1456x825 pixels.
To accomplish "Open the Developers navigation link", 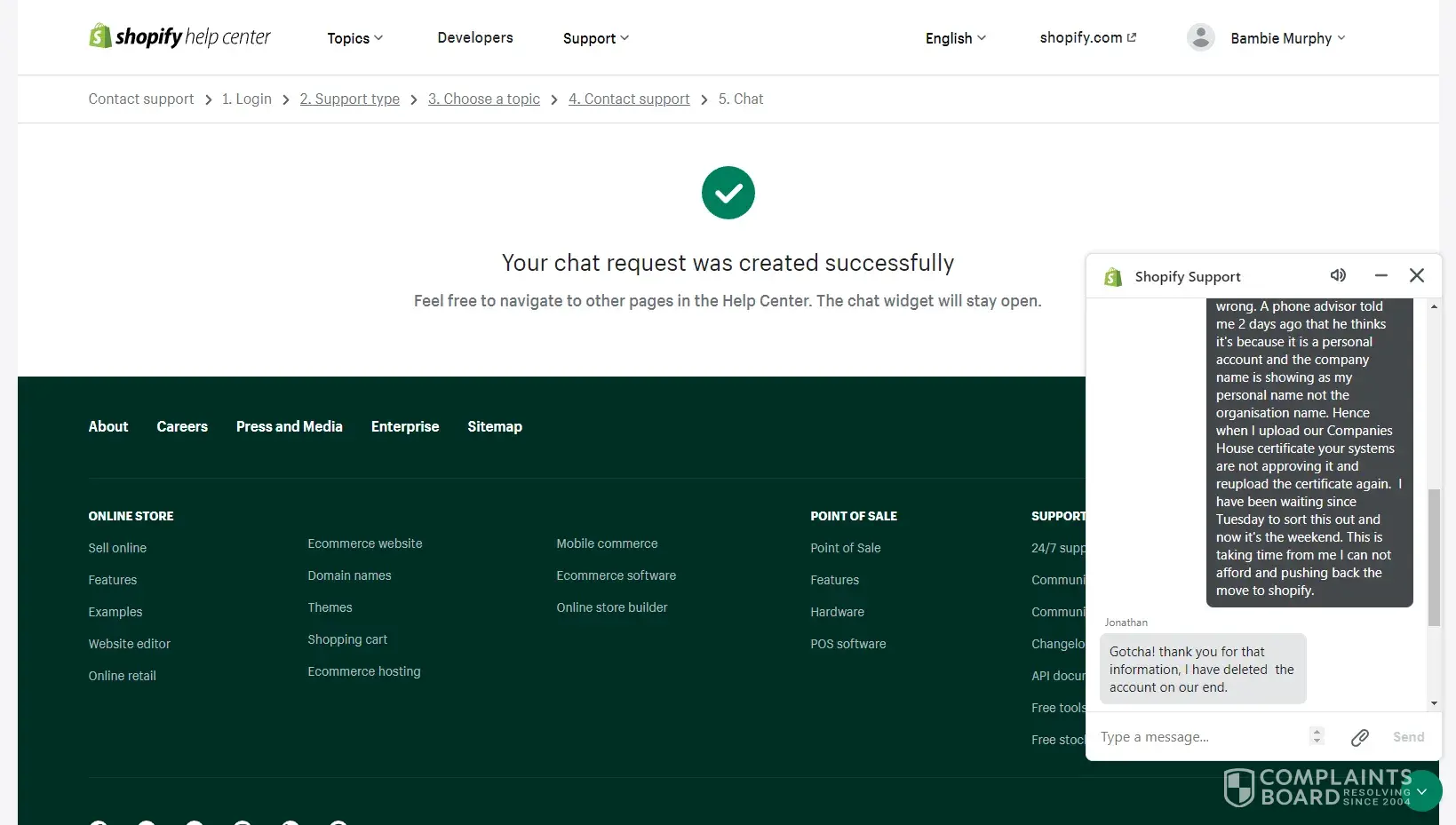I will (x=475, y=37).
